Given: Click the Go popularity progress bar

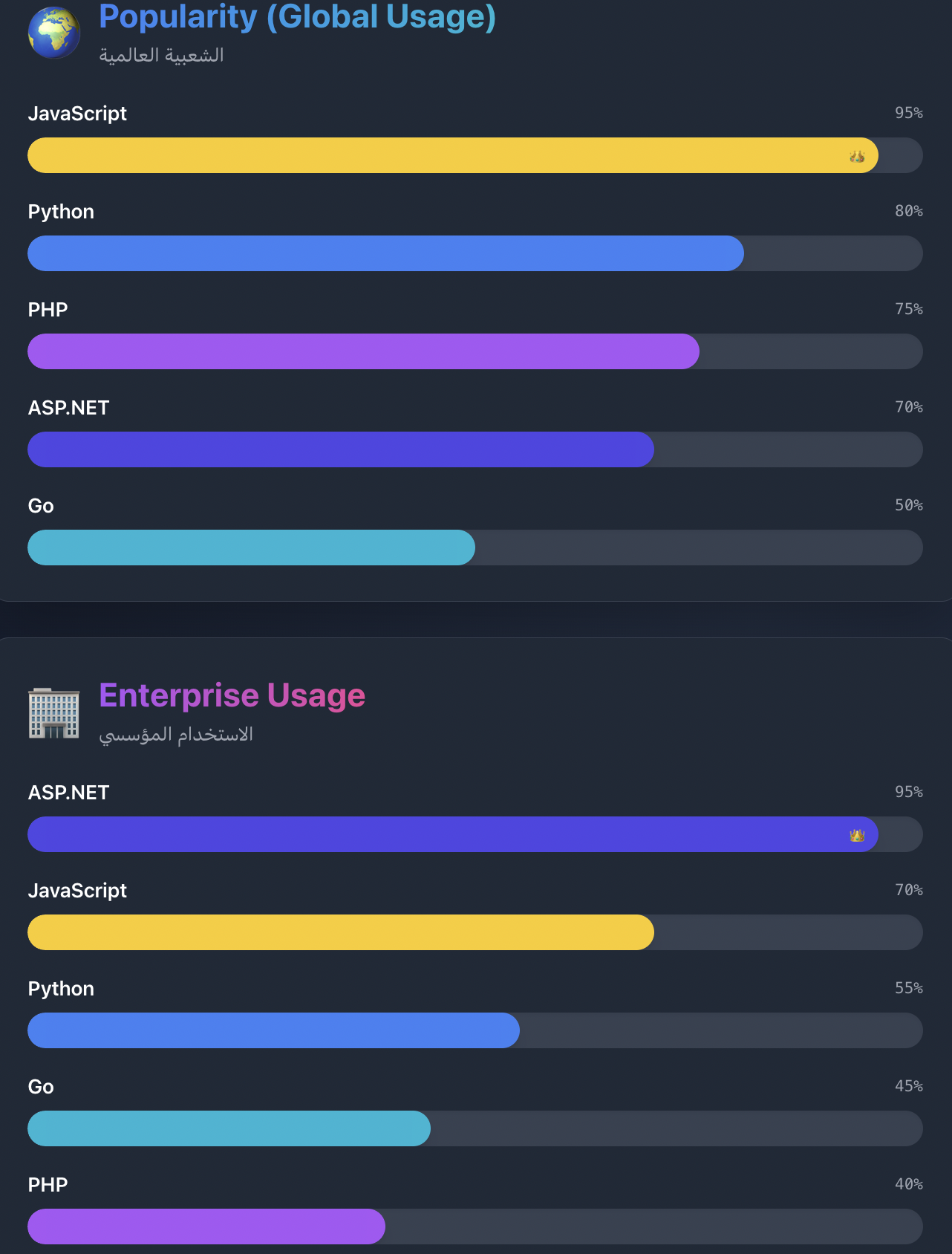Looking at the screenshot, I should click(251, 548).
